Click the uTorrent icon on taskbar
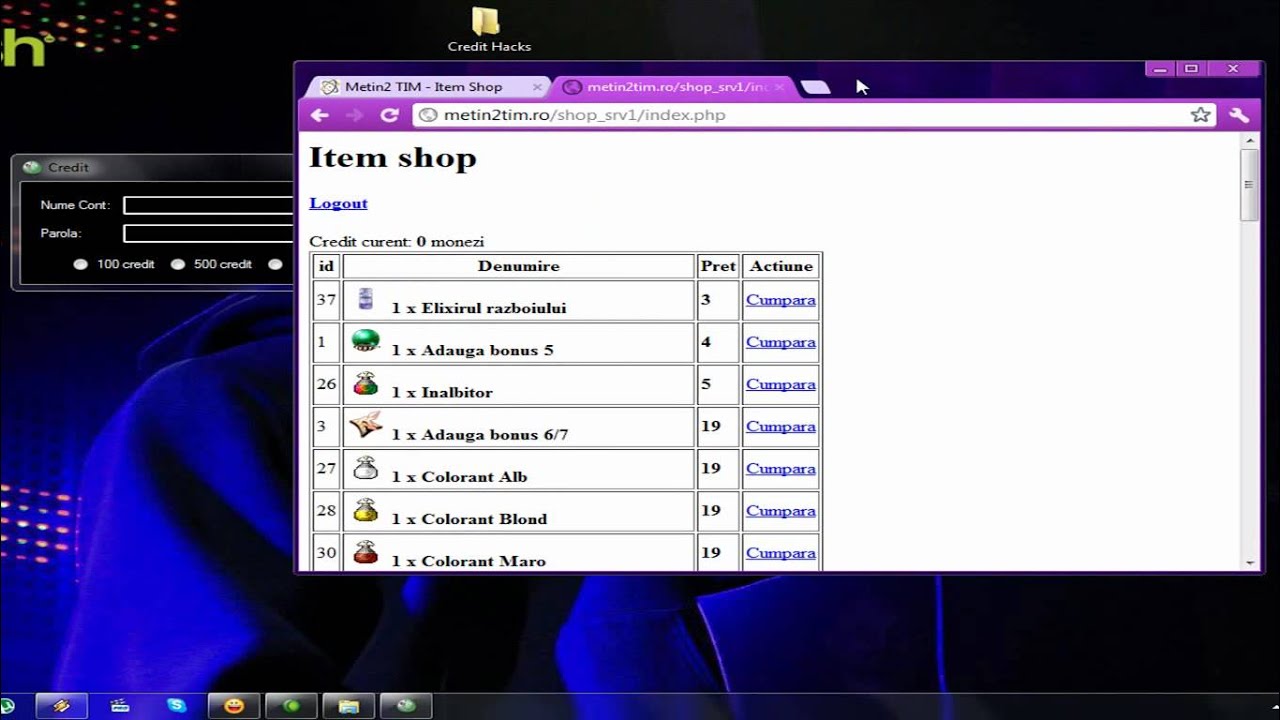Image resolution: width=1280 pixels, height=720 pixels. pos(7,706)
